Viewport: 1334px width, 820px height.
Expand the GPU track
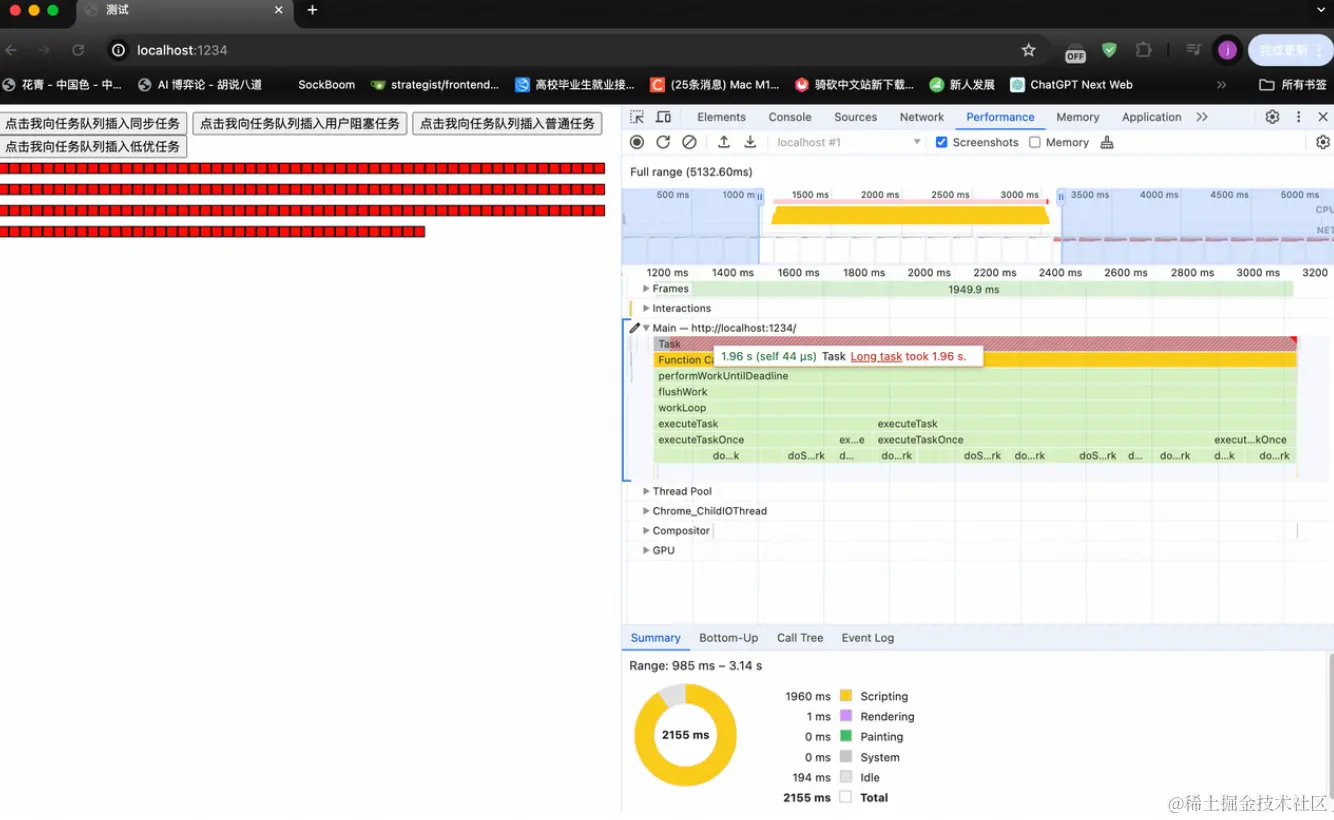[646, 551]
